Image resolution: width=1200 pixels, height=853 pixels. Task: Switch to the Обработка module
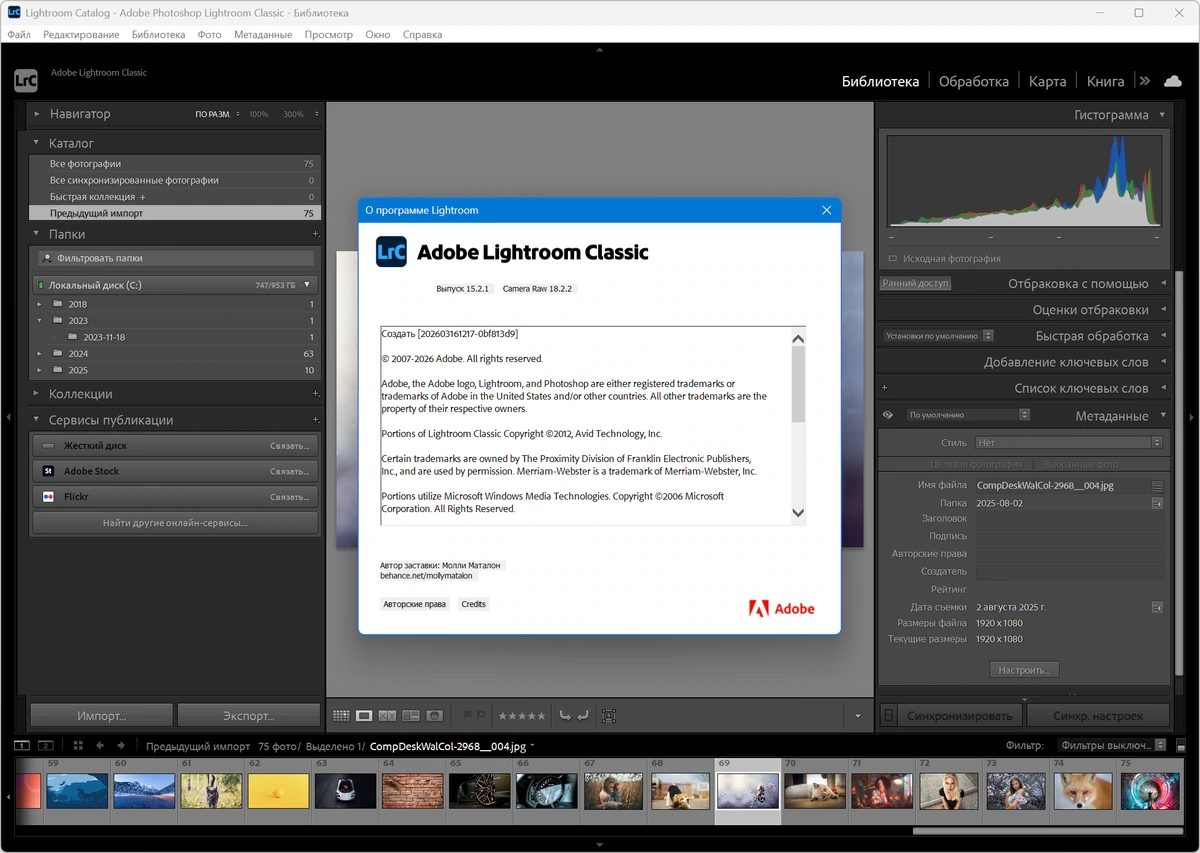[x=973, y=81]
